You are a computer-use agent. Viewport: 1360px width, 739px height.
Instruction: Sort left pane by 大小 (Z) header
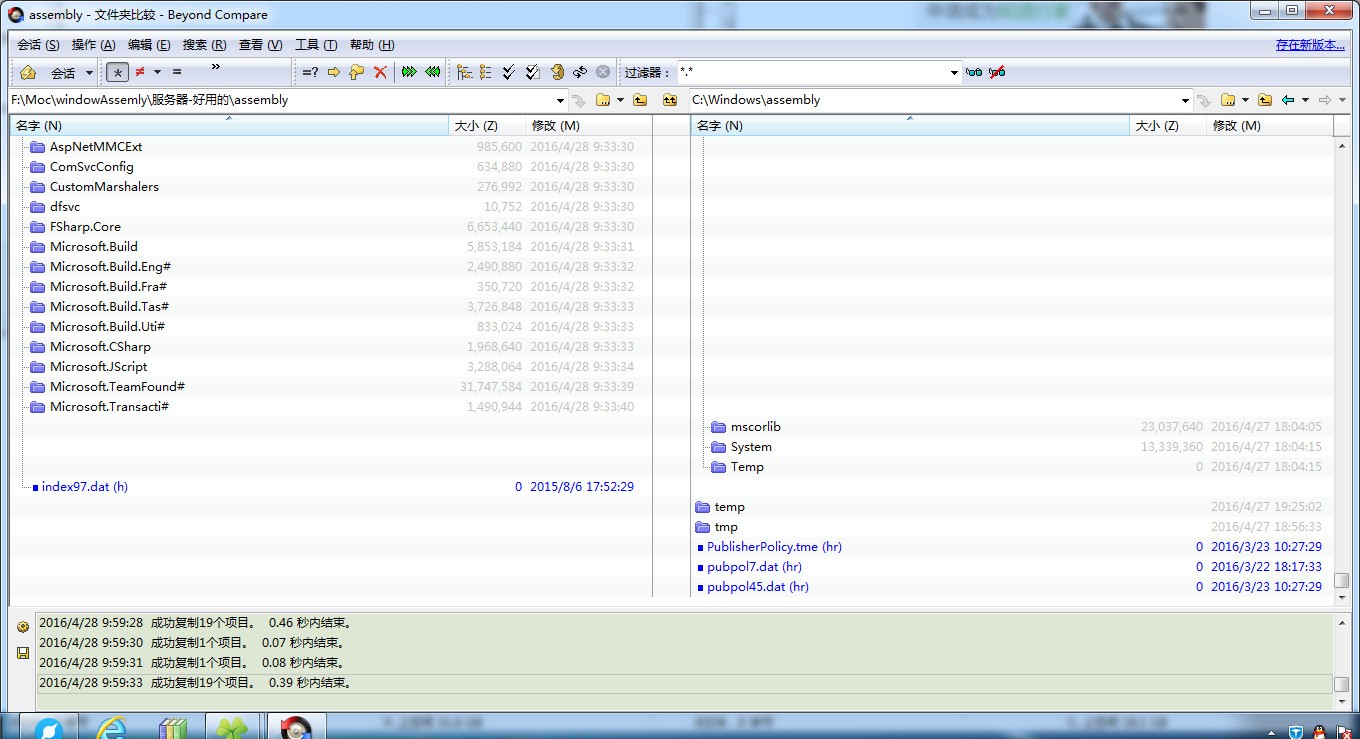click(487, 125)
